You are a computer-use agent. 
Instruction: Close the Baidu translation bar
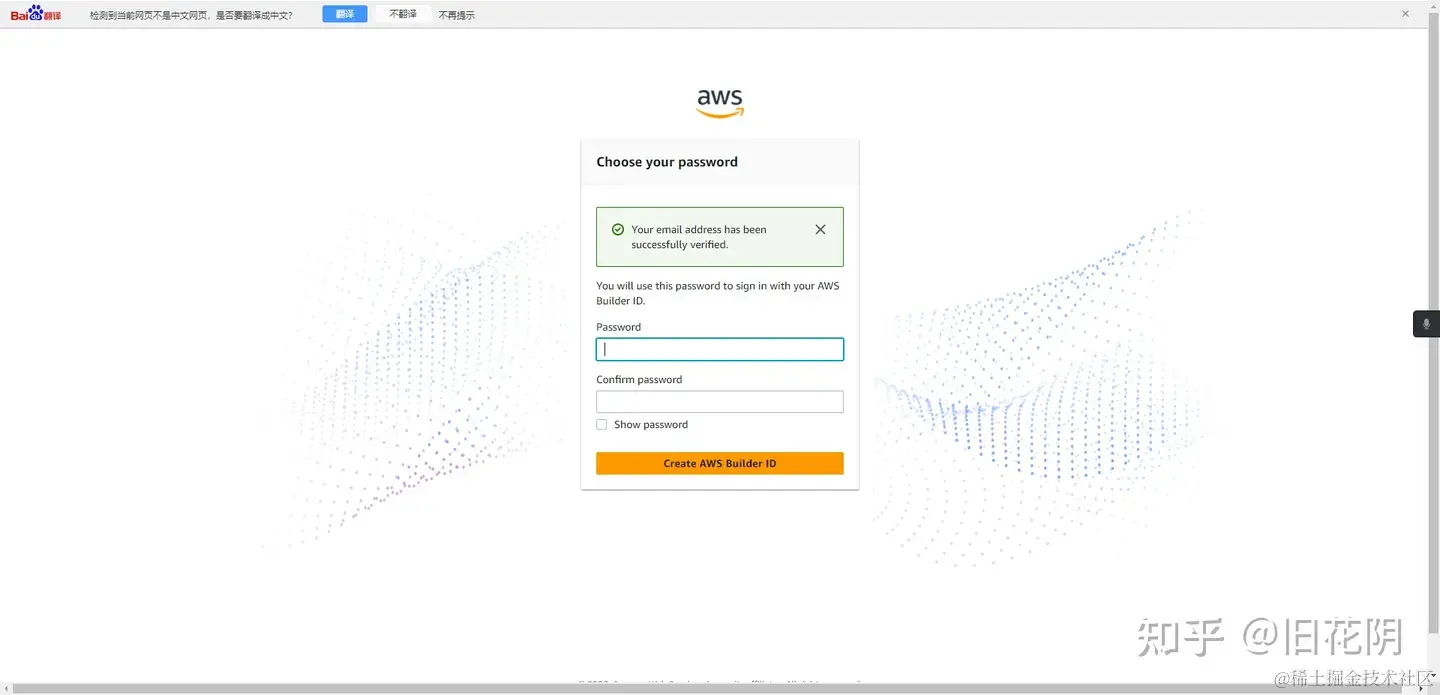pos(1405,14)
